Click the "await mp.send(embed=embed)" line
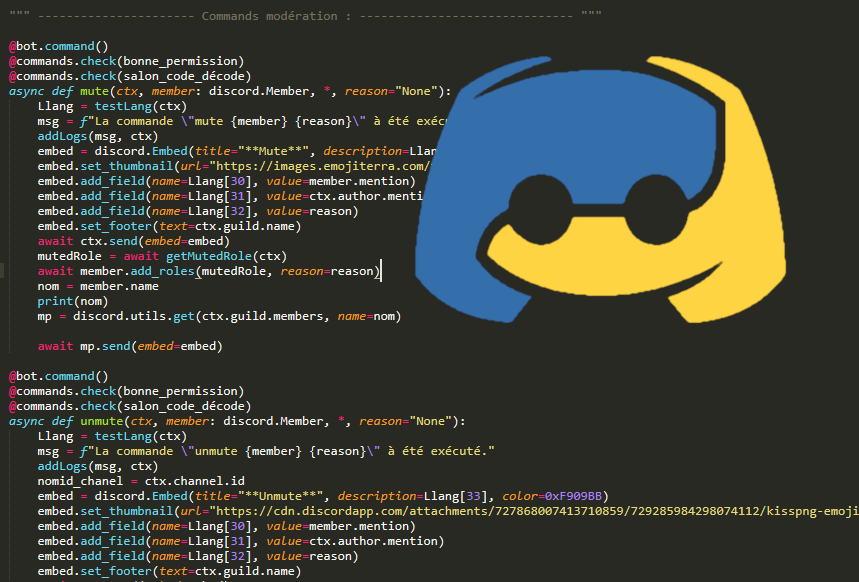859x582 pixels. [x=130, y=346]
